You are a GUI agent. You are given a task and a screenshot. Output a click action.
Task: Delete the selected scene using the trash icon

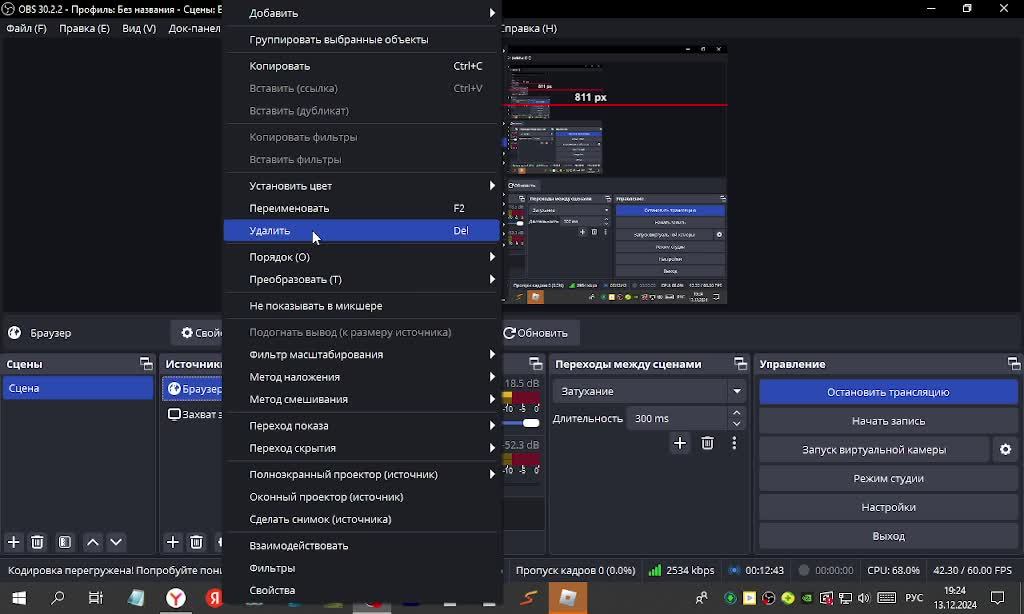point(38,542)
